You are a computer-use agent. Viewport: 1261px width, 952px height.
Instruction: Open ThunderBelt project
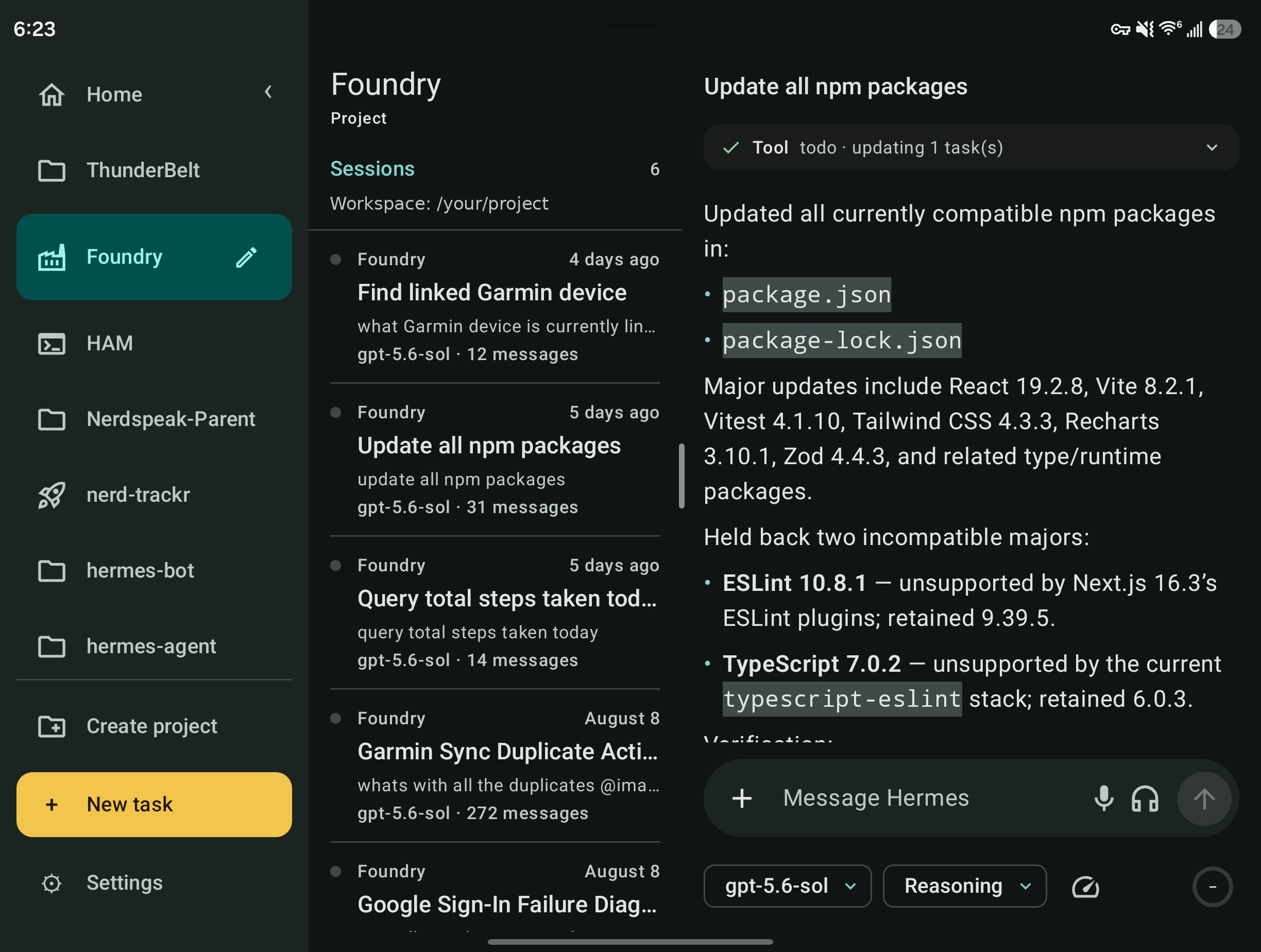pyautogui.click(x=154, y=170)
